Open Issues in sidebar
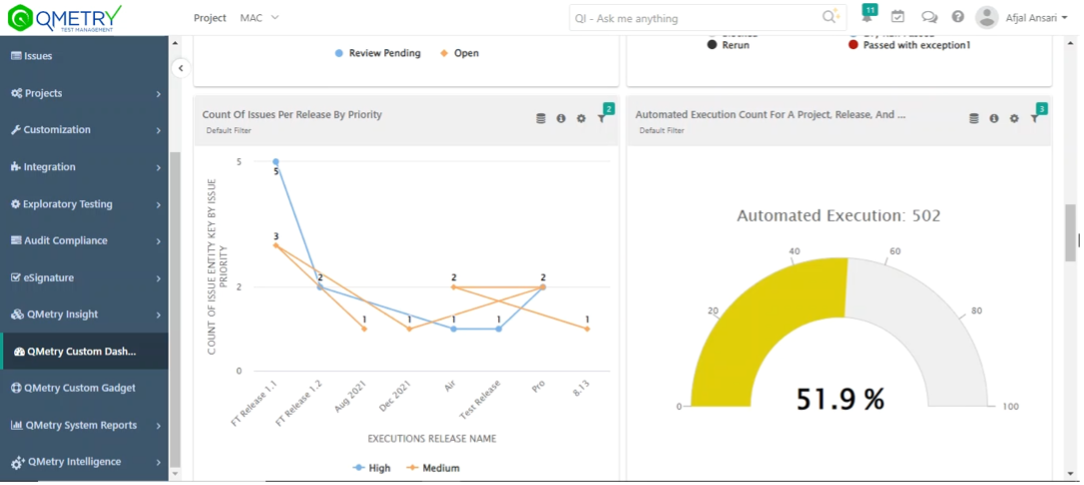1084x485 pixels. (x=84, y=56)
